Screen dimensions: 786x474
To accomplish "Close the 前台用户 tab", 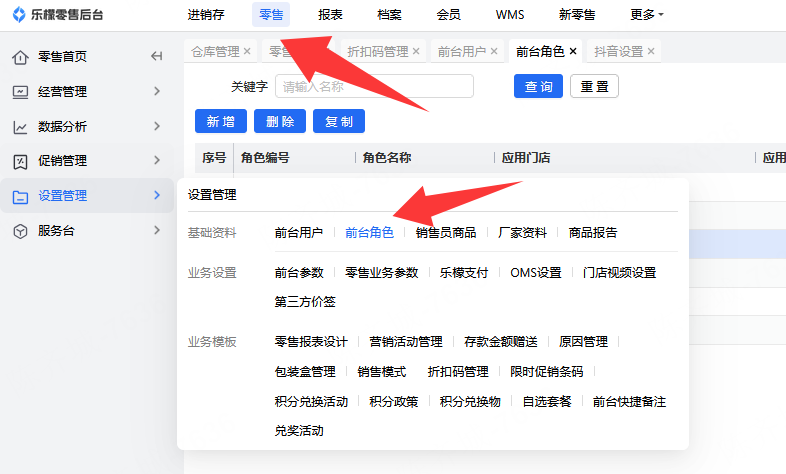I will coord(494,51).
